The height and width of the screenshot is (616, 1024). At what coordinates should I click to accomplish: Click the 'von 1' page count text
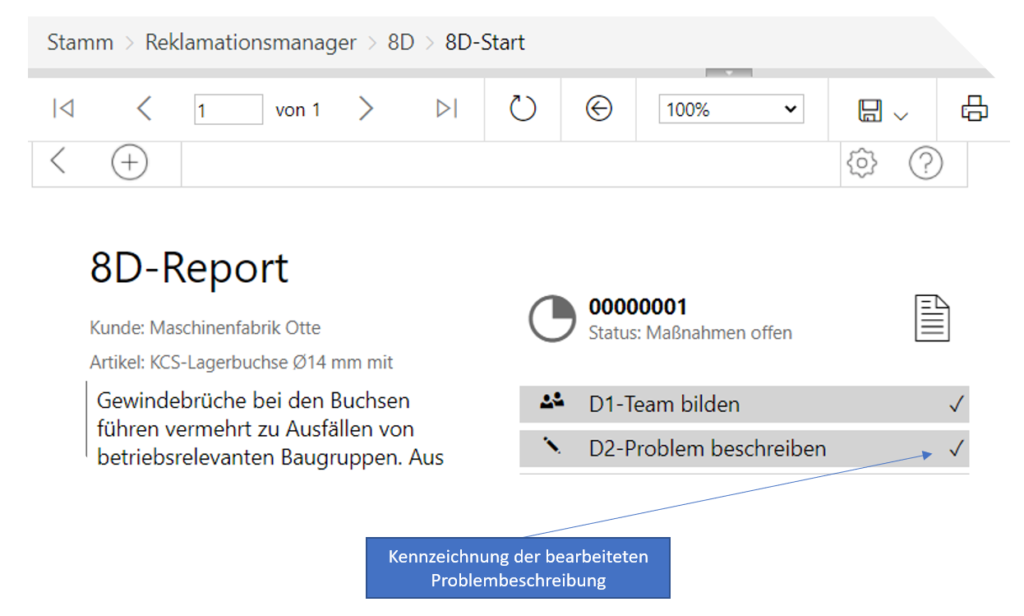(298, 110)
